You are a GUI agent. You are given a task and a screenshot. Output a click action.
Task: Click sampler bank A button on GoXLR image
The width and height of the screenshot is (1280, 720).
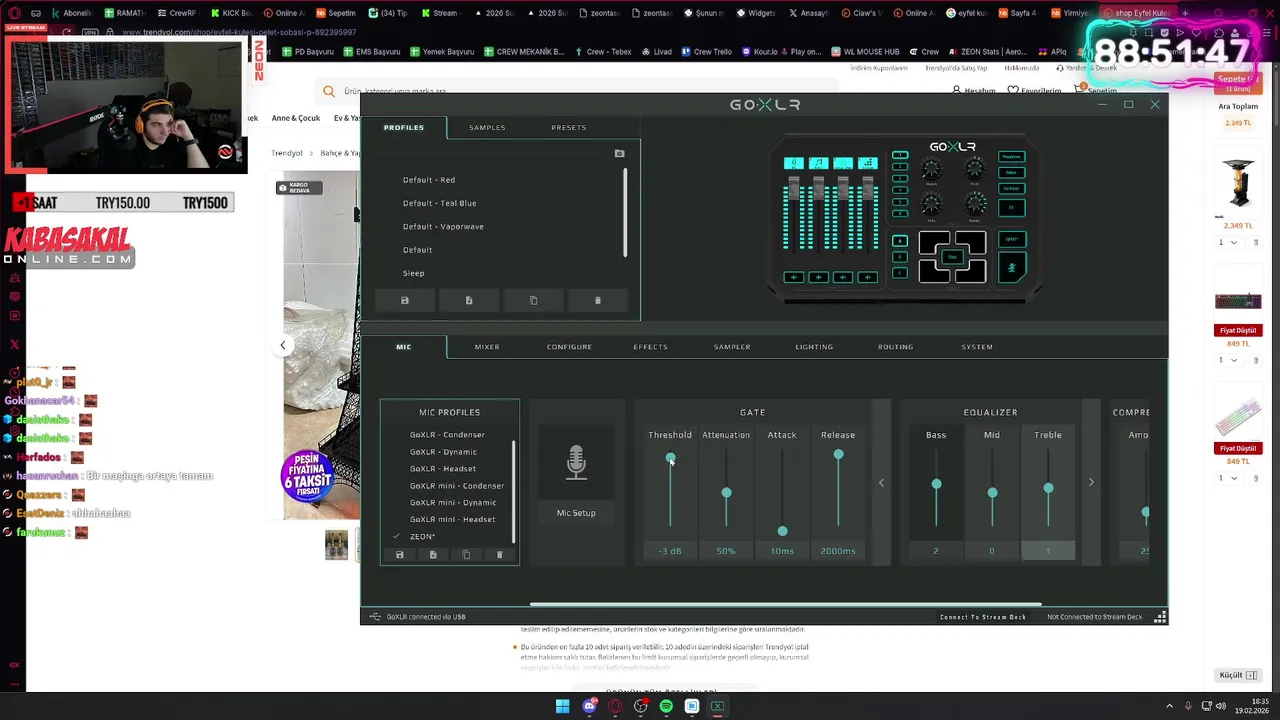coord(900,241)
